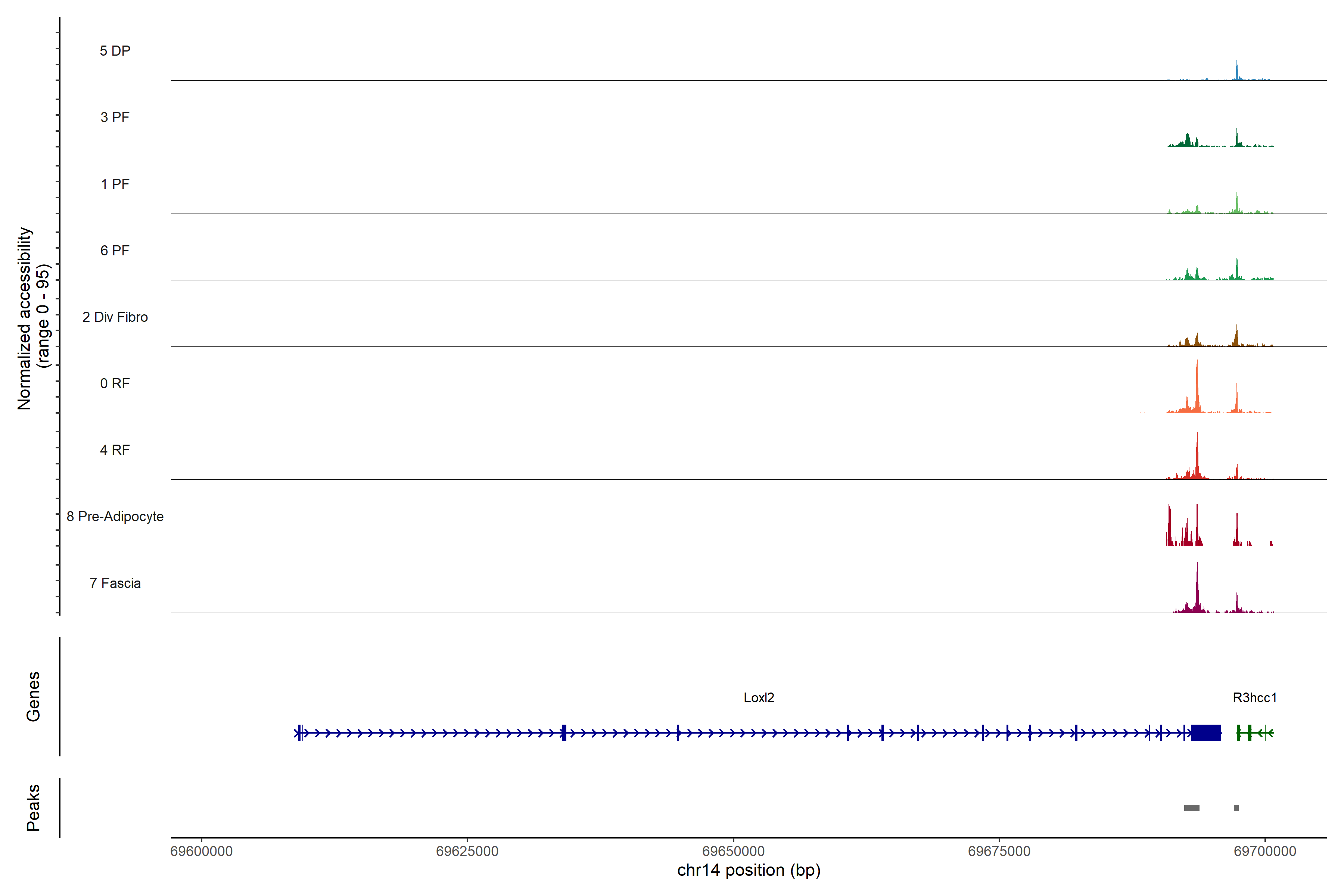Click the 69650000 axis tick label

coord(733,852)
